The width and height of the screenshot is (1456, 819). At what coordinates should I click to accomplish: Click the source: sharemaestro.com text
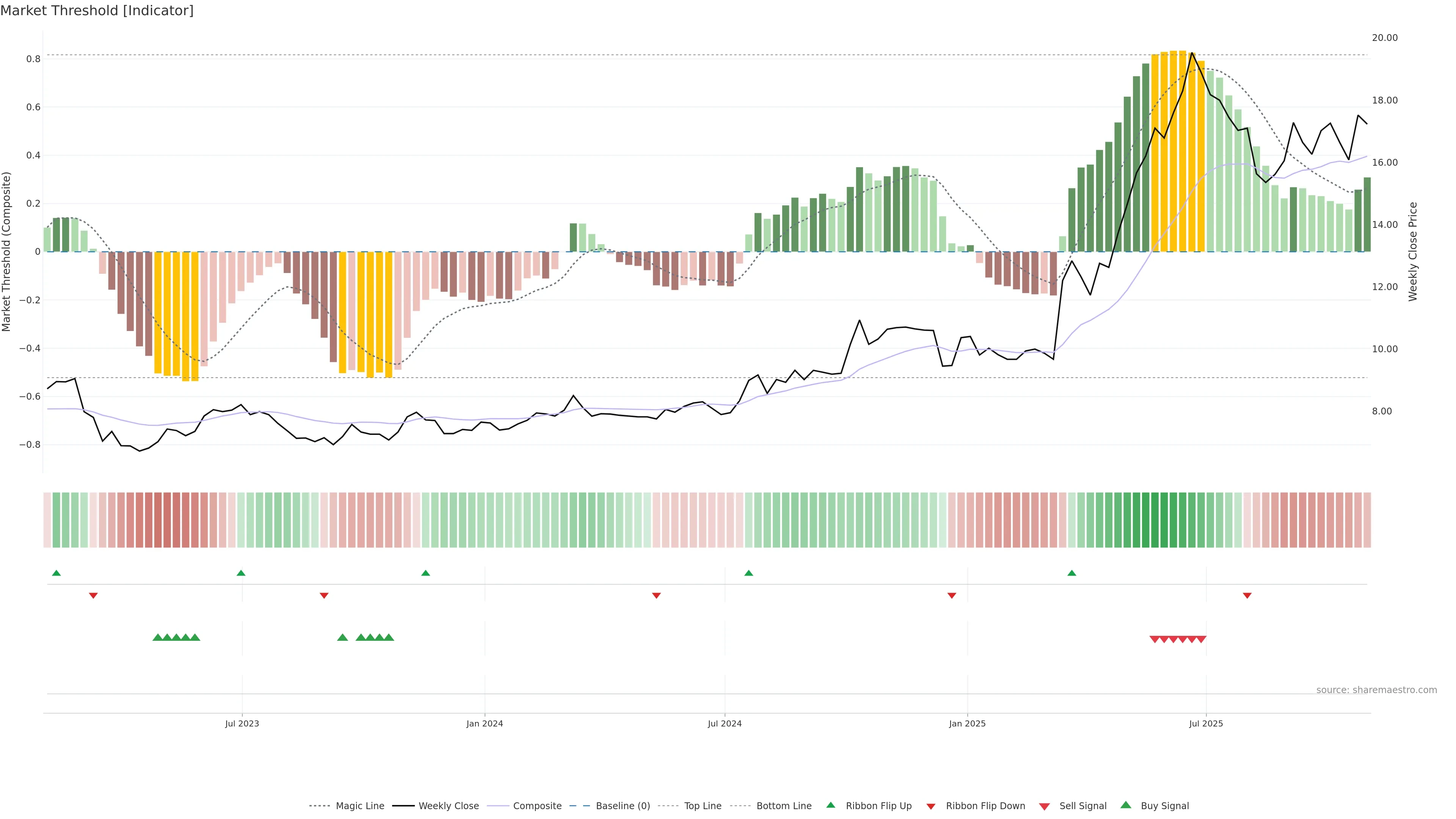[1376, 690]
